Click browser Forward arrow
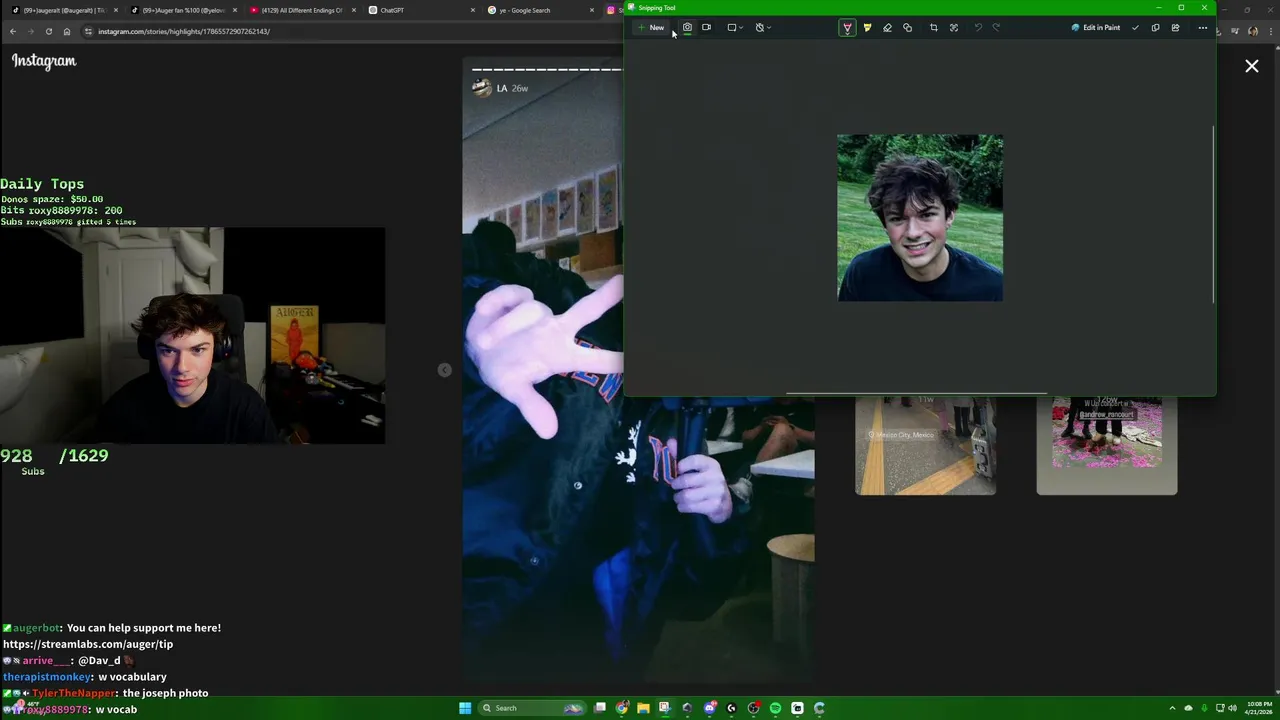The height and width of the screenshot is (720, 1280). click(x=30, y=31)
